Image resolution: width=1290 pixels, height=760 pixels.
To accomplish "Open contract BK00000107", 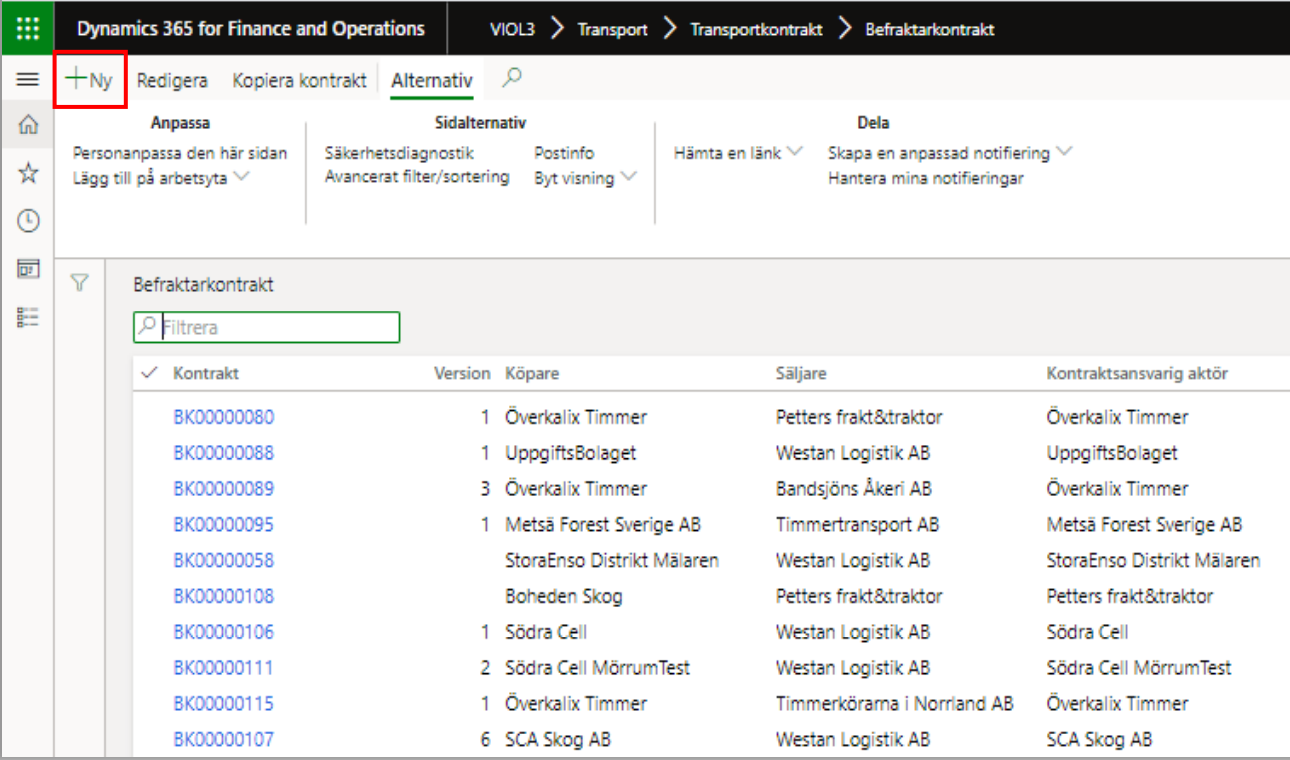I will (x=223, y=740).
